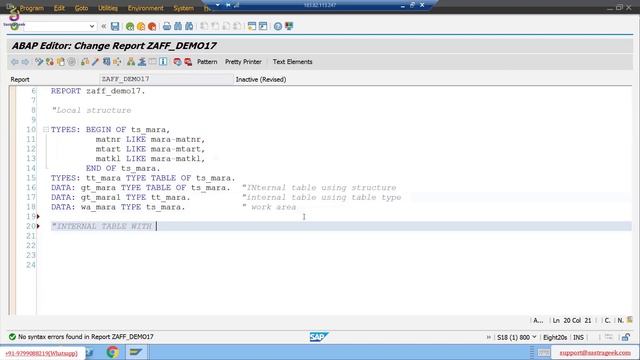Open the Edit menu

59,8
